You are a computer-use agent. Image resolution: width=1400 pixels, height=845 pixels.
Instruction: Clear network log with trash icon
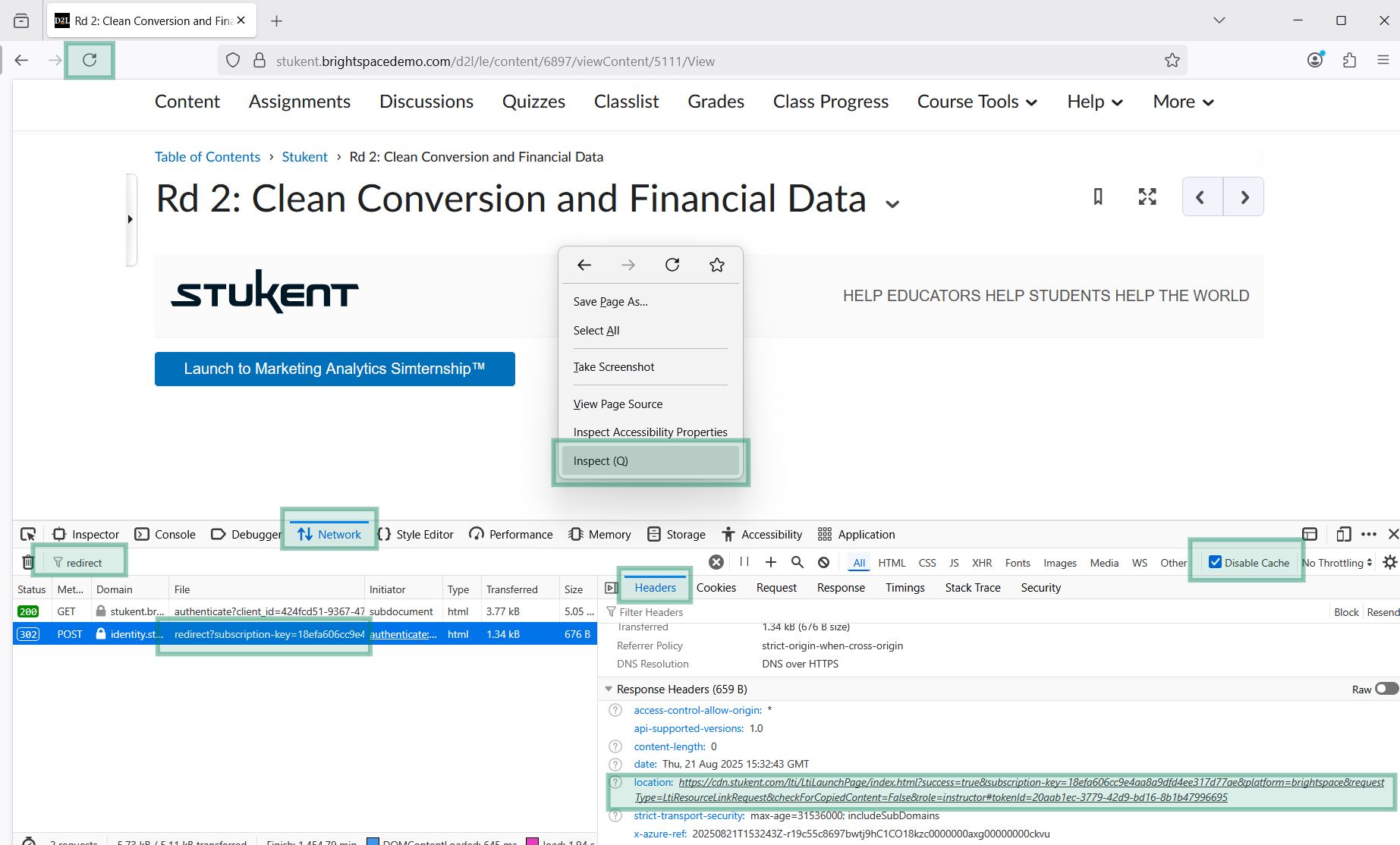28,562
